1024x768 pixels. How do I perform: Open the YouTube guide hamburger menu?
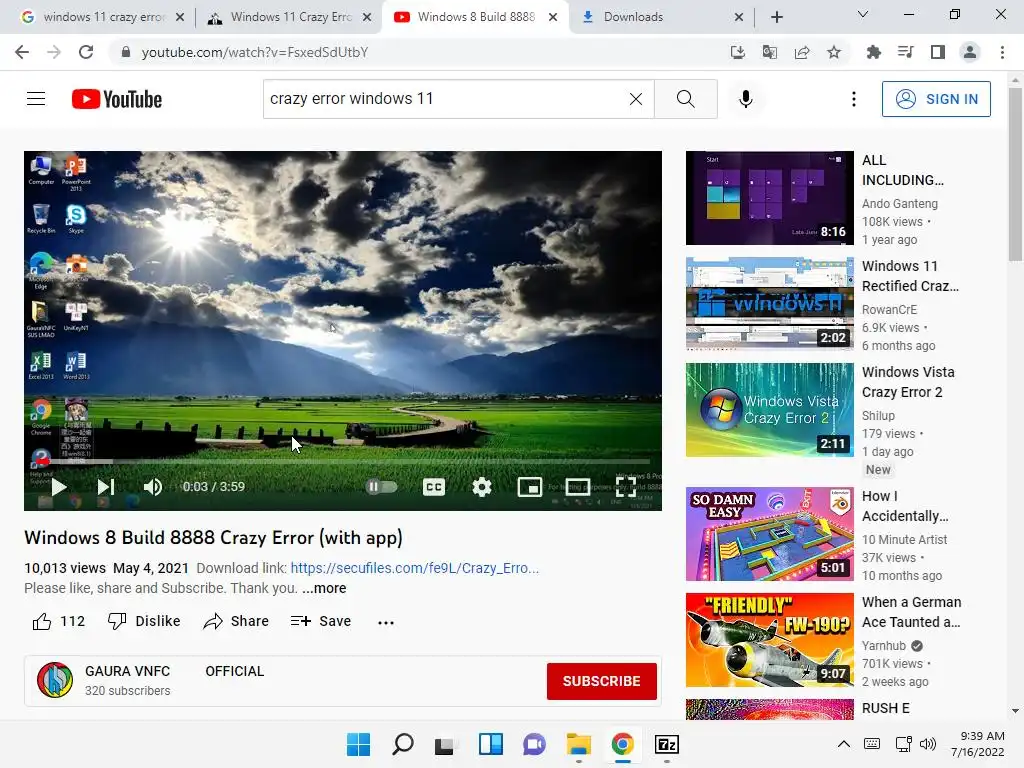(36, 99)
